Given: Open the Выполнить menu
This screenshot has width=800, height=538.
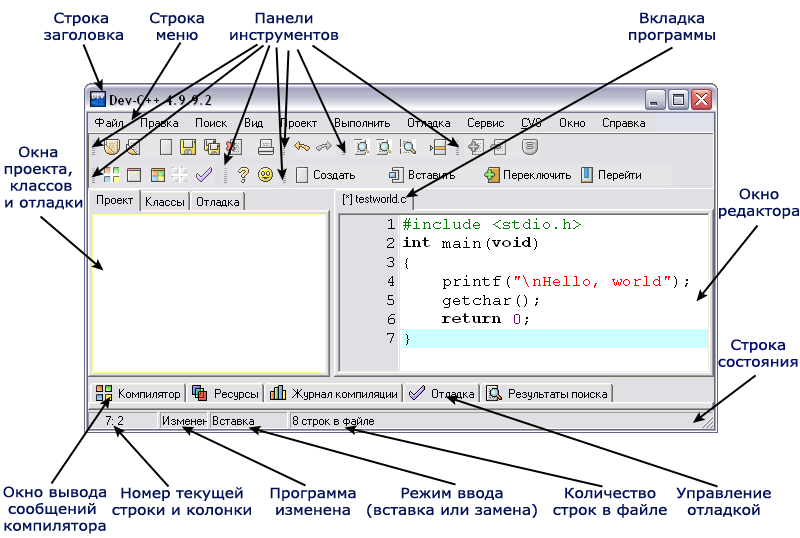Looking at the screenshot, I should point(362,123).
